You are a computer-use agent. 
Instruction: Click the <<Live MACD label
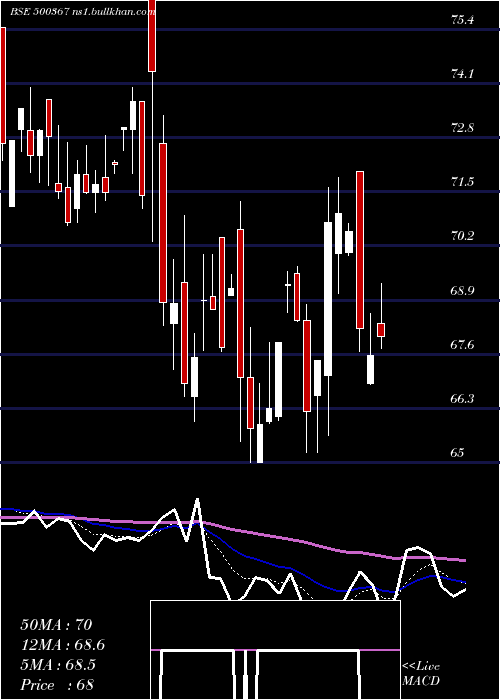pos(421,674)
